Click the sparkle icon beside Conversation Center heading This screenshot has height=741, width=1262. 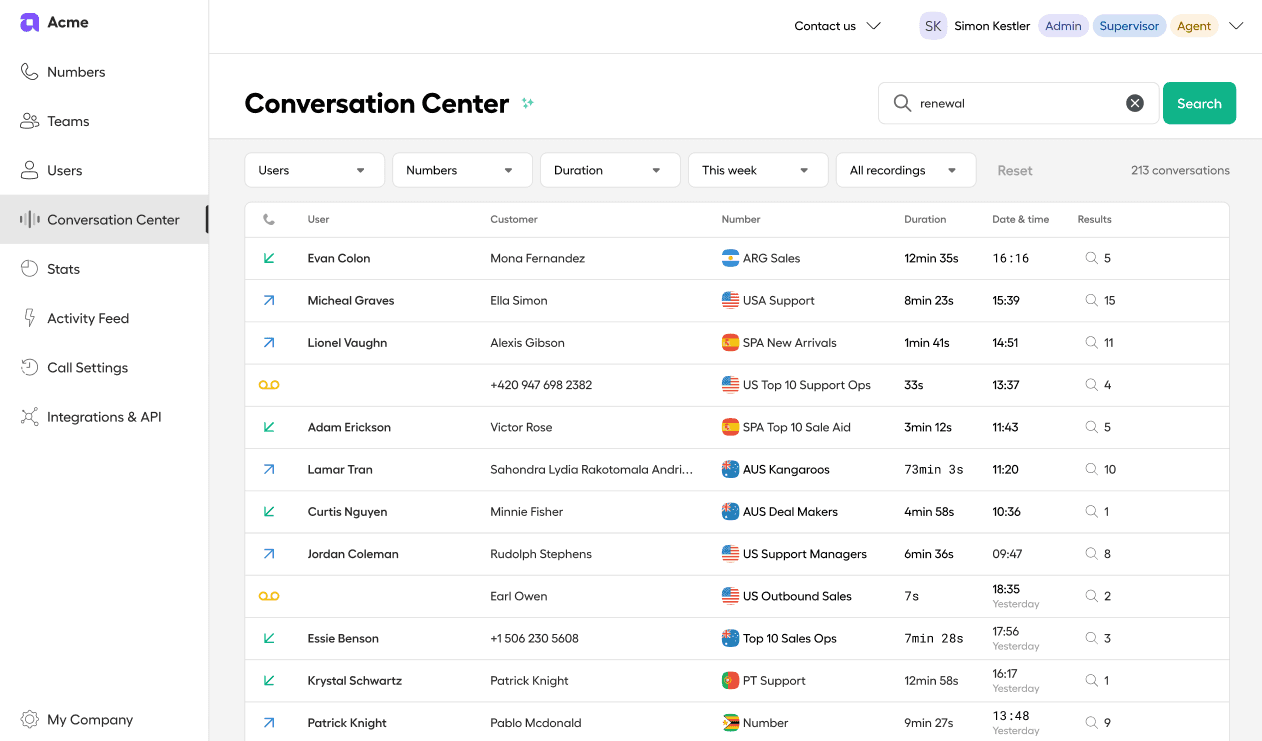(x=527, y=103)
